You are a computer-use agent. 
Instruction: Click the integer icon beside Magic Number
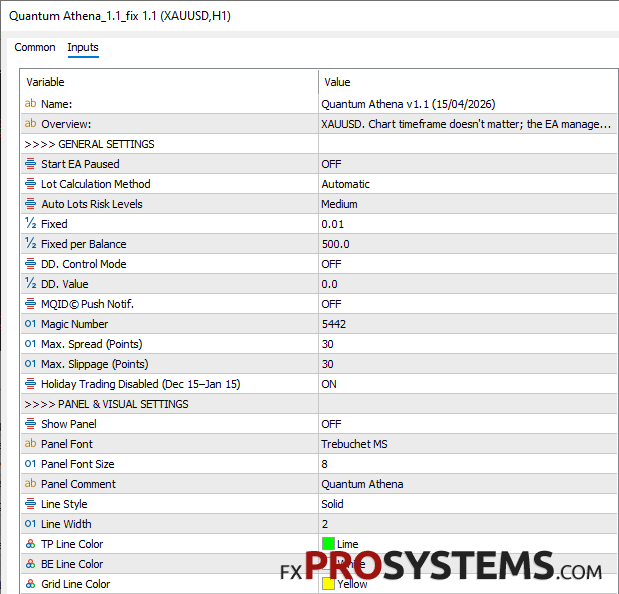tap(30, 324)
